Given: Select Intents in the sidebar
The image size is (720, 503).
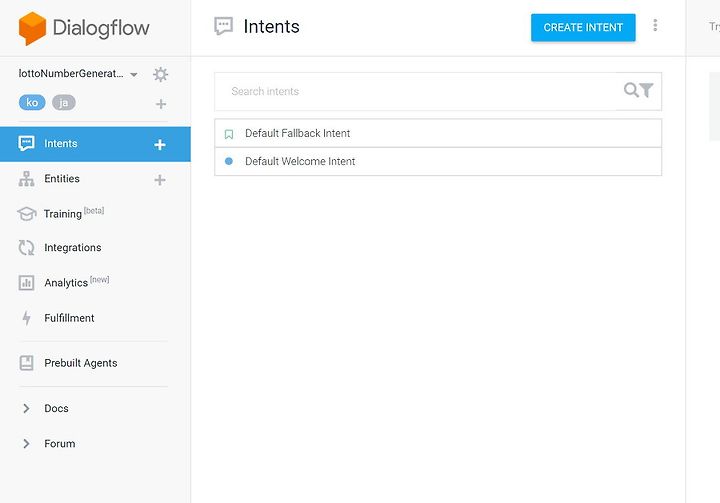Looking at the screenshot, I should (95, 144).
